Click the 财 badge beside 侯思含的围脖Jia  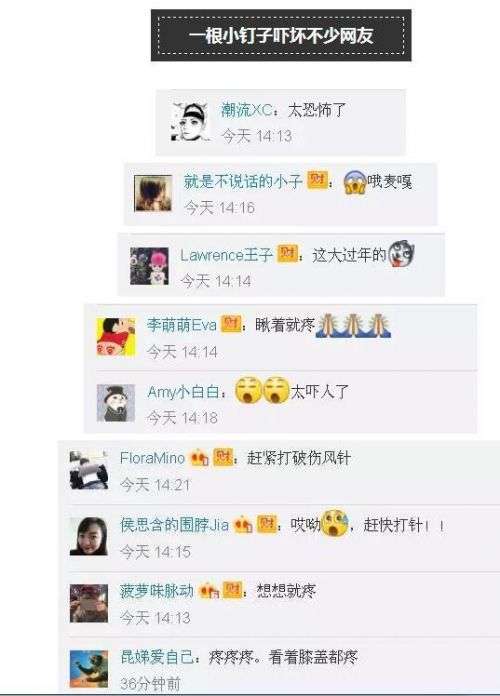pyautogui.click(x=267, y=524)
